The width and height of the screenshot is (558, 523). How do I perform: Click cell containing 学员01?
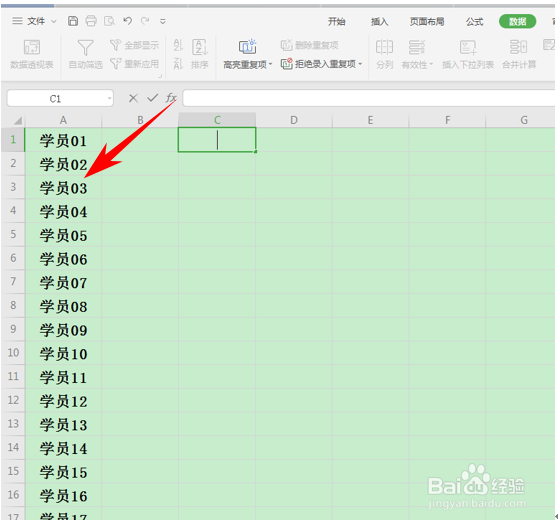point(63,140)
